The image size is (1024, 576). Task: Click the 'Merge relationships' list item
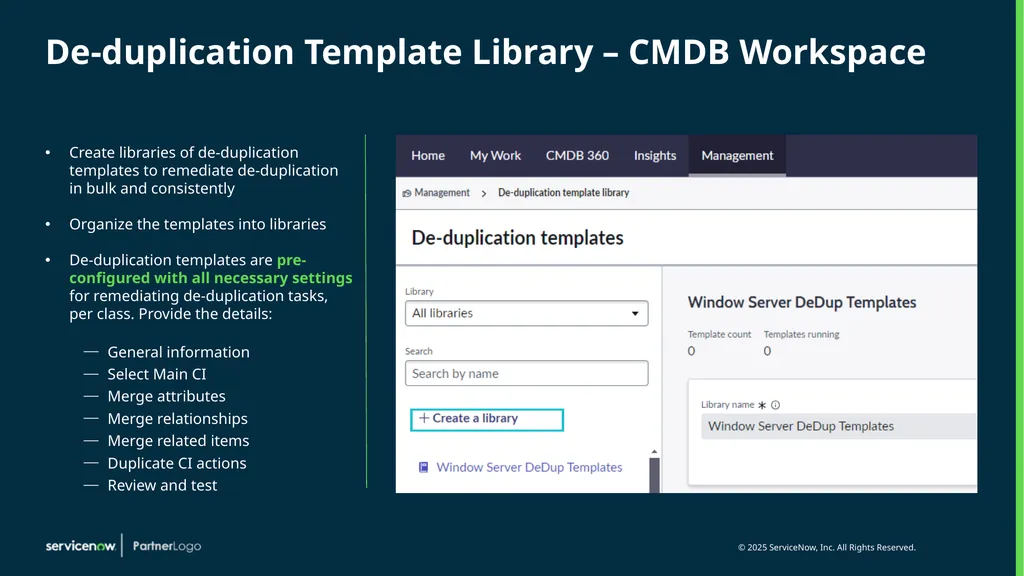178,419
